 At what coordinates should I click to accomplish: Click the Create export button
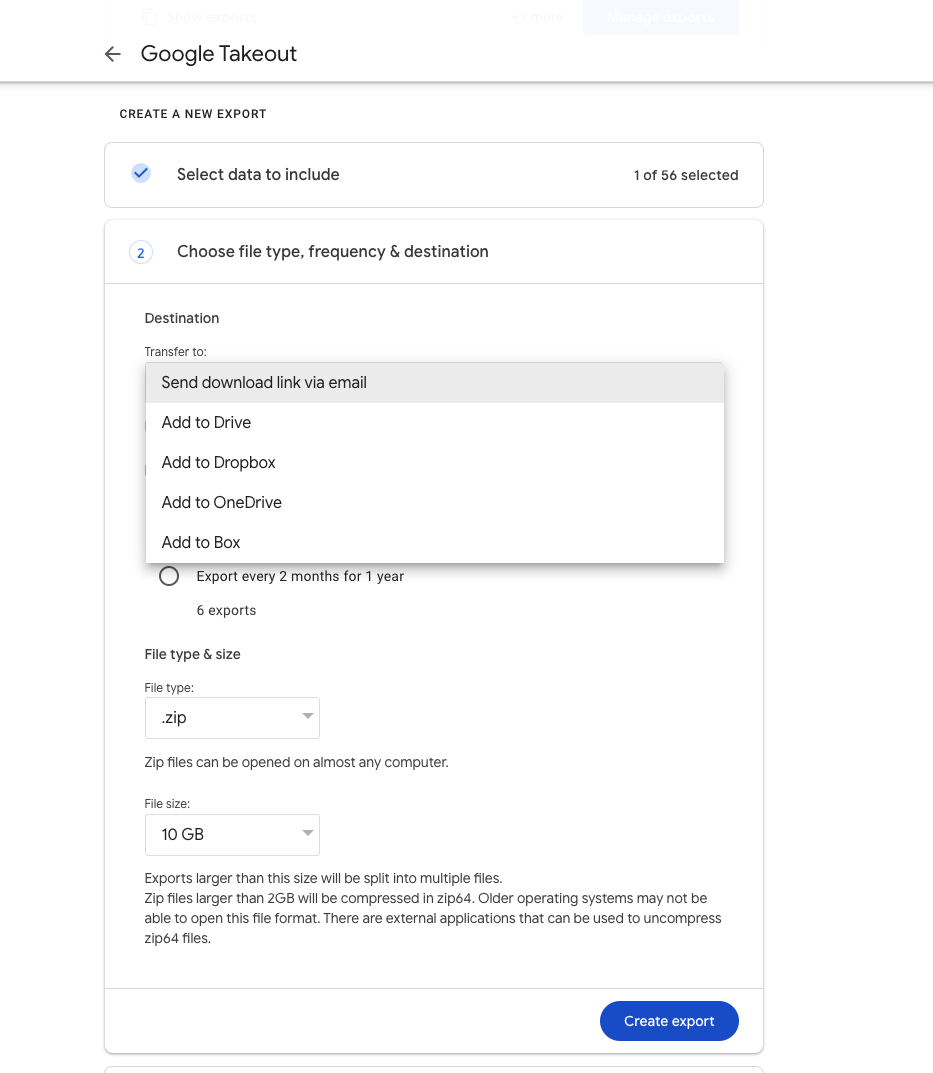pyautogui.click(x=669, y=1021)
